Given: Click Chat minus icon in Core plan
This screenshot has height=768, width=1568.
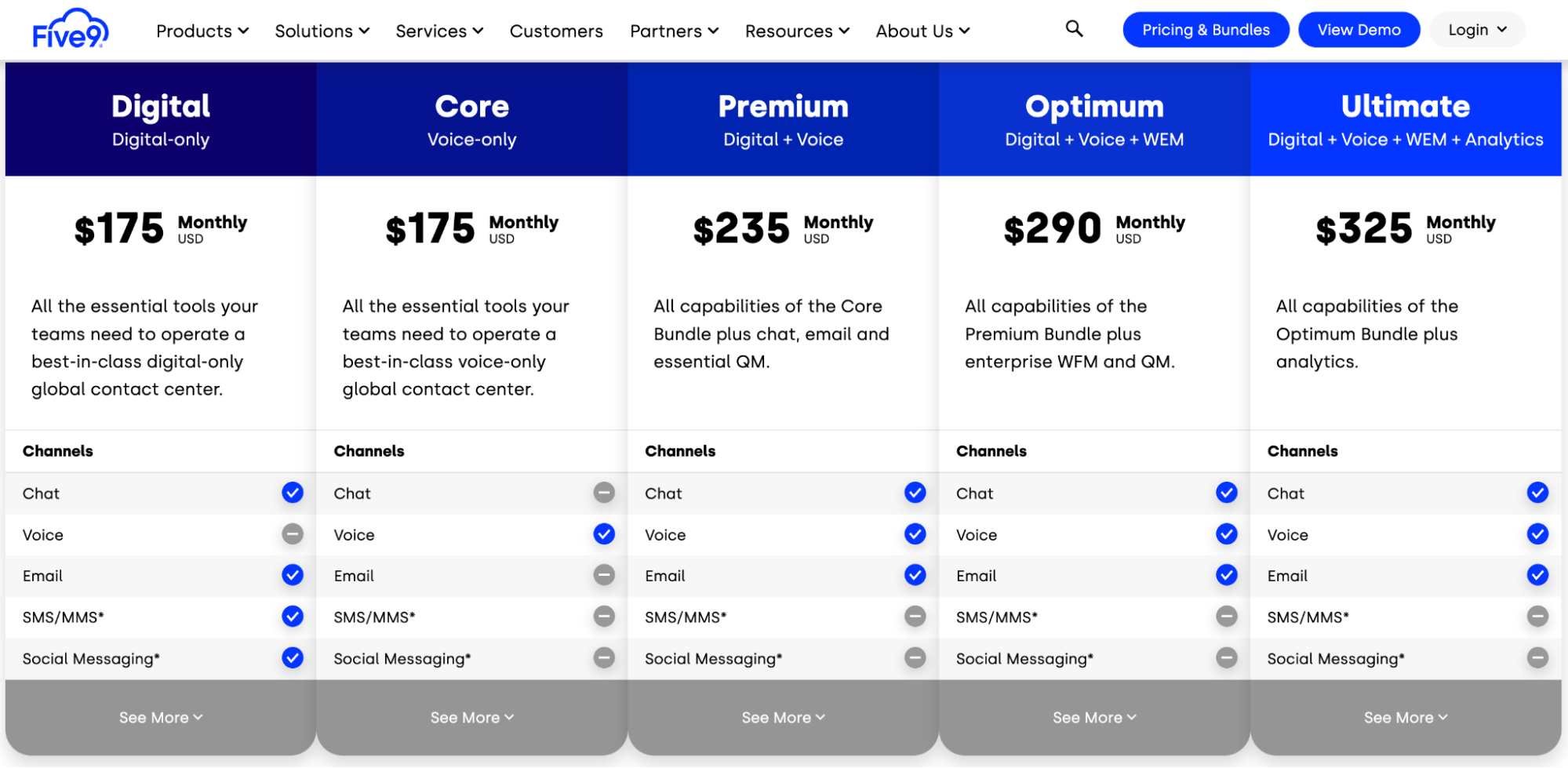Looking at the screenshot, I should point(604,493).
